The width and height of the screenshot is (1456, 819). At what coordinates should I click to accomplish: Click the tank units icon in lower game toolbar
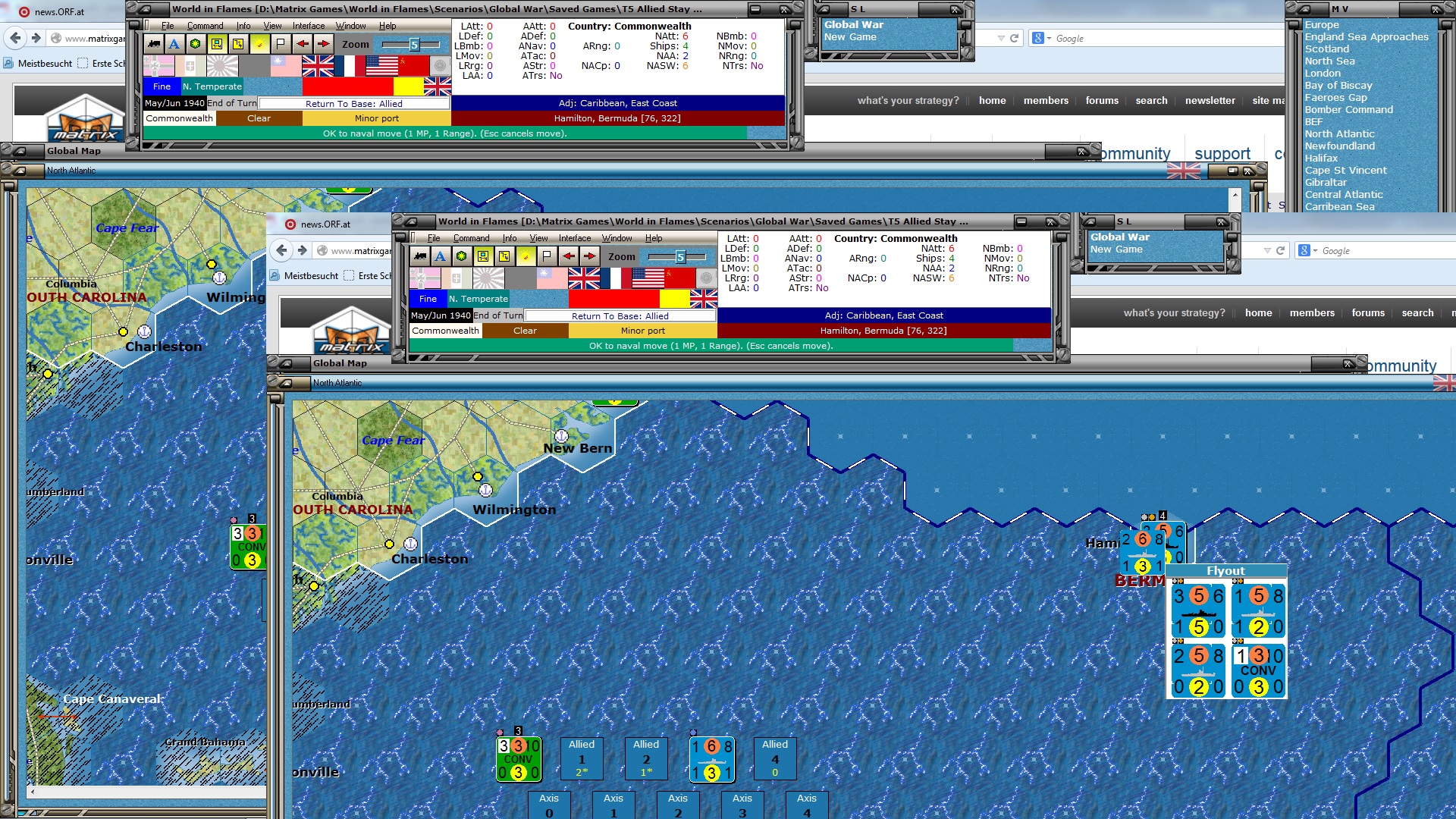420,256
